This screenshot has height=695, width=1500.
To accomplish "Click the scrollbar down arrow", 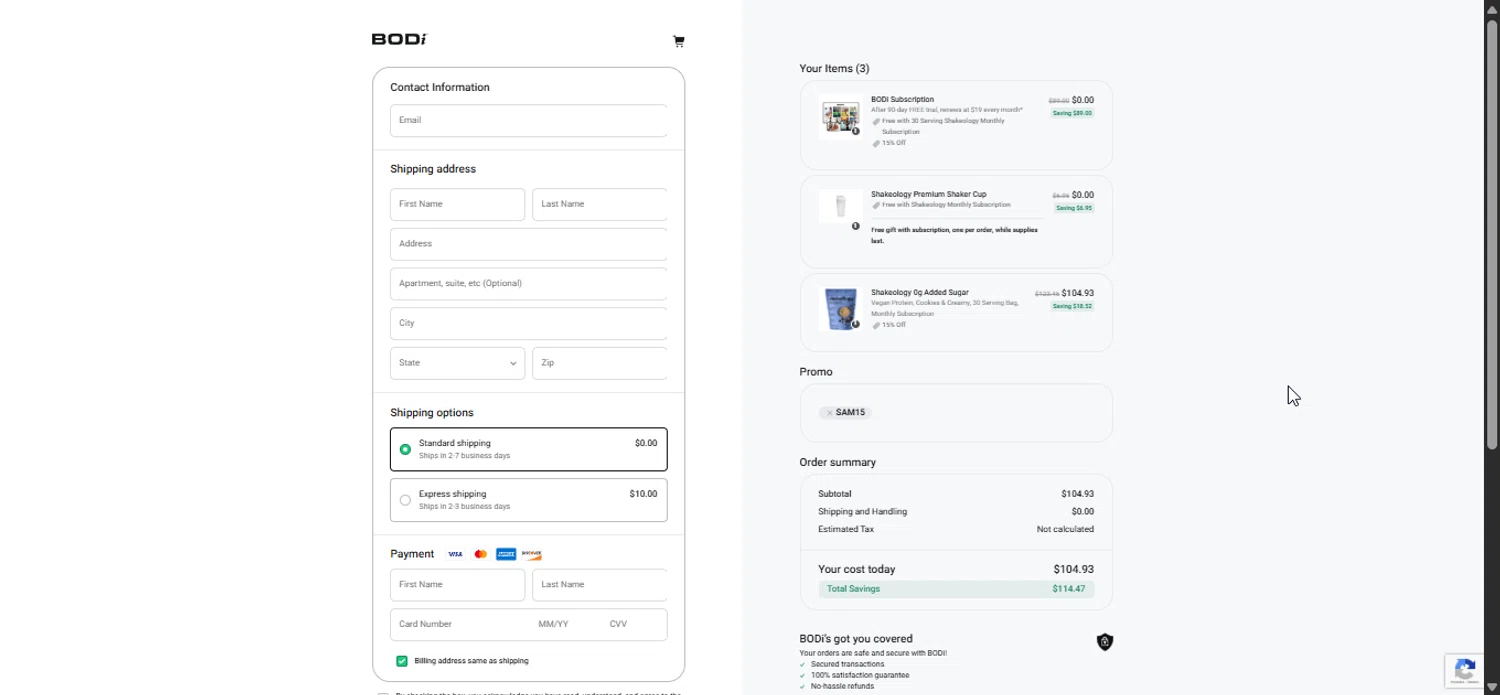I will (x=1492, y=689).
